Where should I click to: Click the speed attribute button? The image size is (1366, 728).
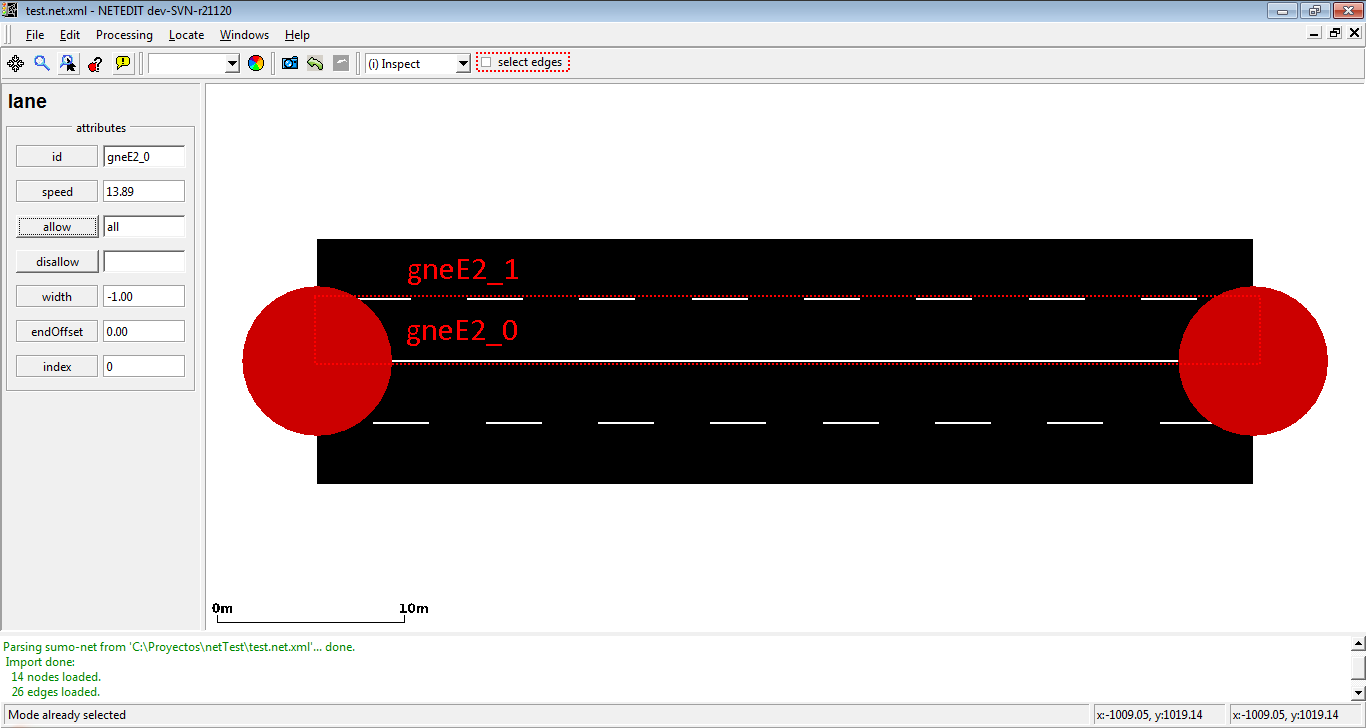(x=57, y=192)
